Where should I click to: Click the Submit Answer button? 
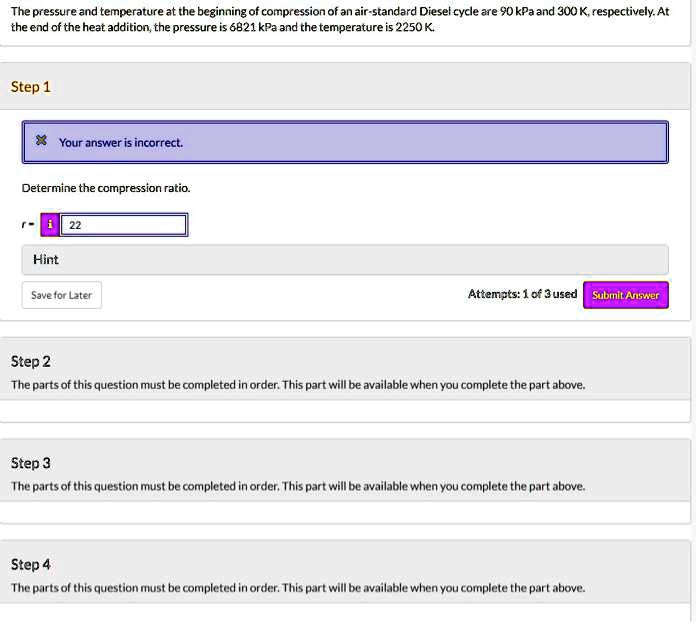click(x=625, y=295)
